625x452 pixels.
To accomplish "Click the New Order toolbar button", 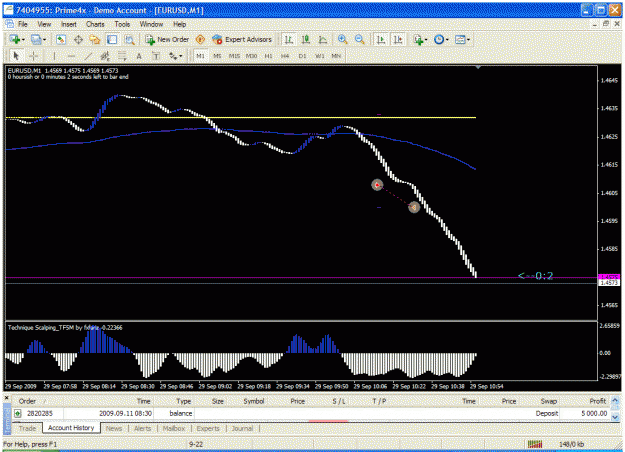I will click(x=167, y=39).
